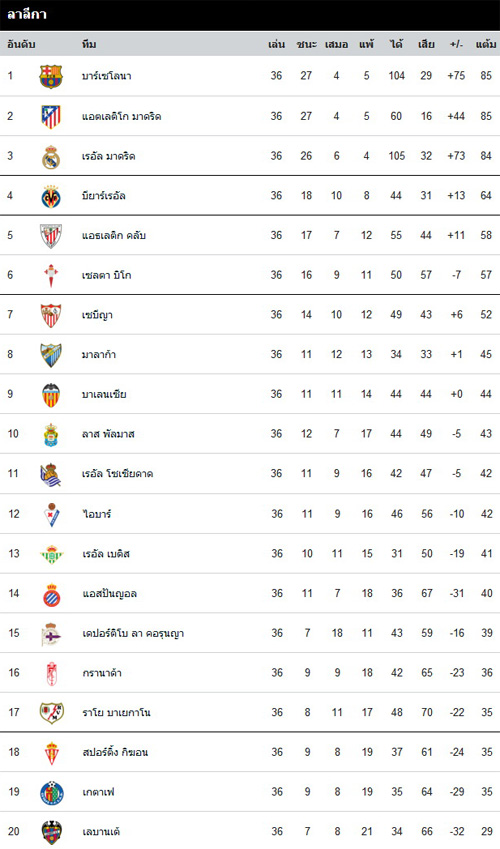This screenshot has height=849, width=500.
Task: Click the ทีม team column header
Action: click(x=89, y=44)
